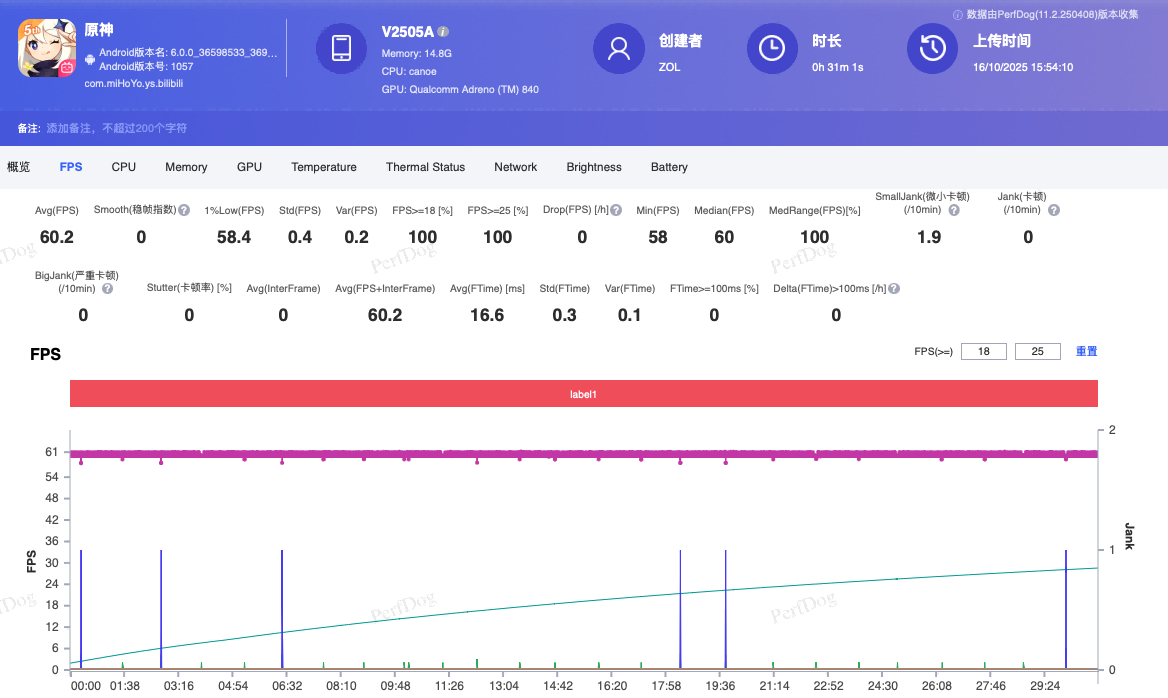Click the FPS threshold field showing 18

click(x=984, y=351)
